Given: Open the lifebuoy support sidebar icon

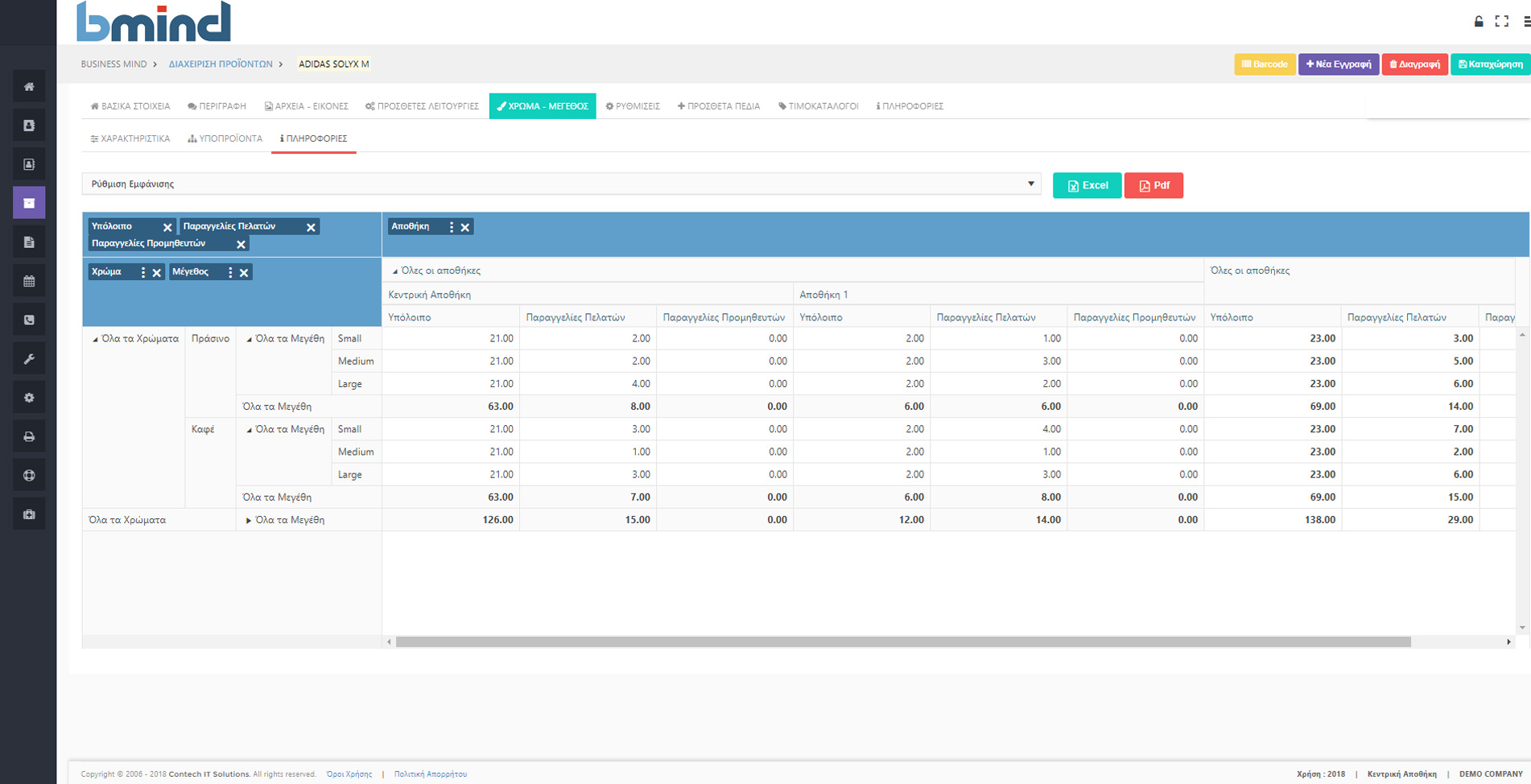Looking at the screenshot, I should (x=29, y=475).
